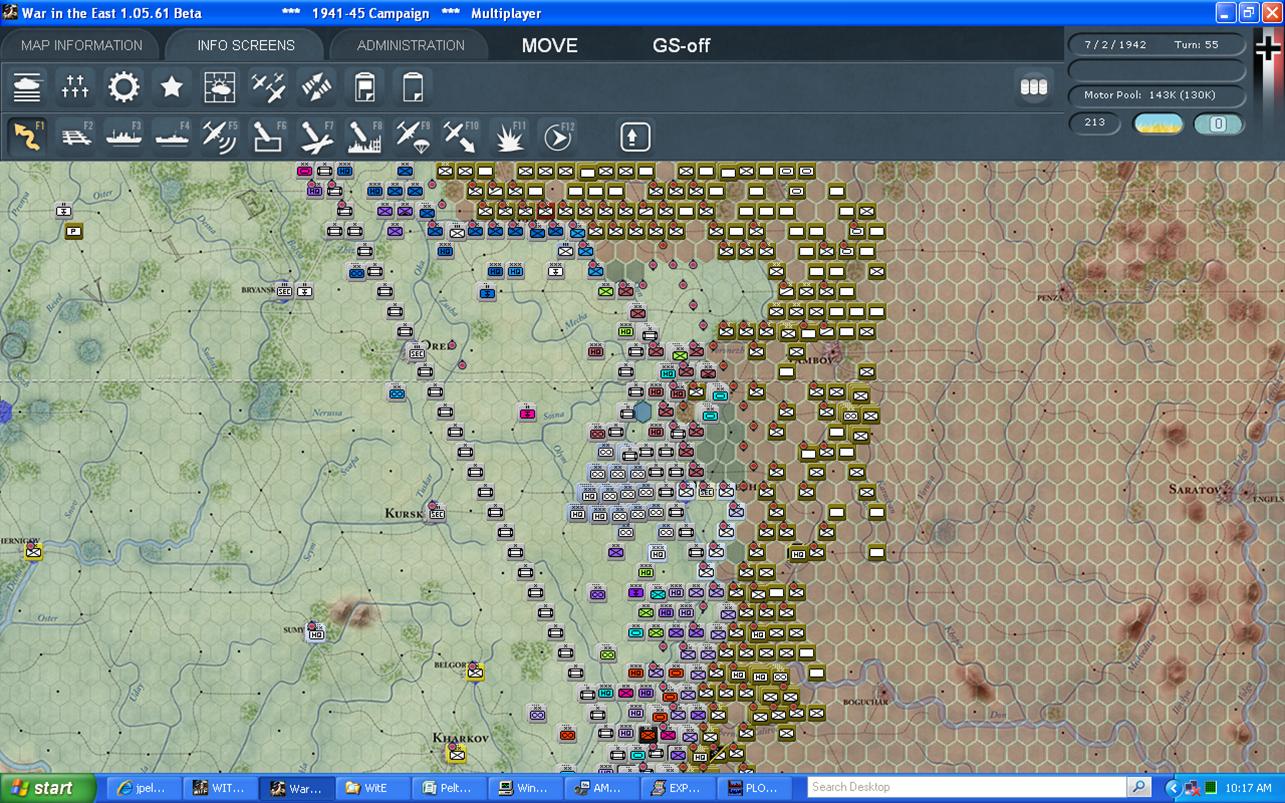Open the production gear icon
The width and height of the screenshot is (1285, 803).
124,88
